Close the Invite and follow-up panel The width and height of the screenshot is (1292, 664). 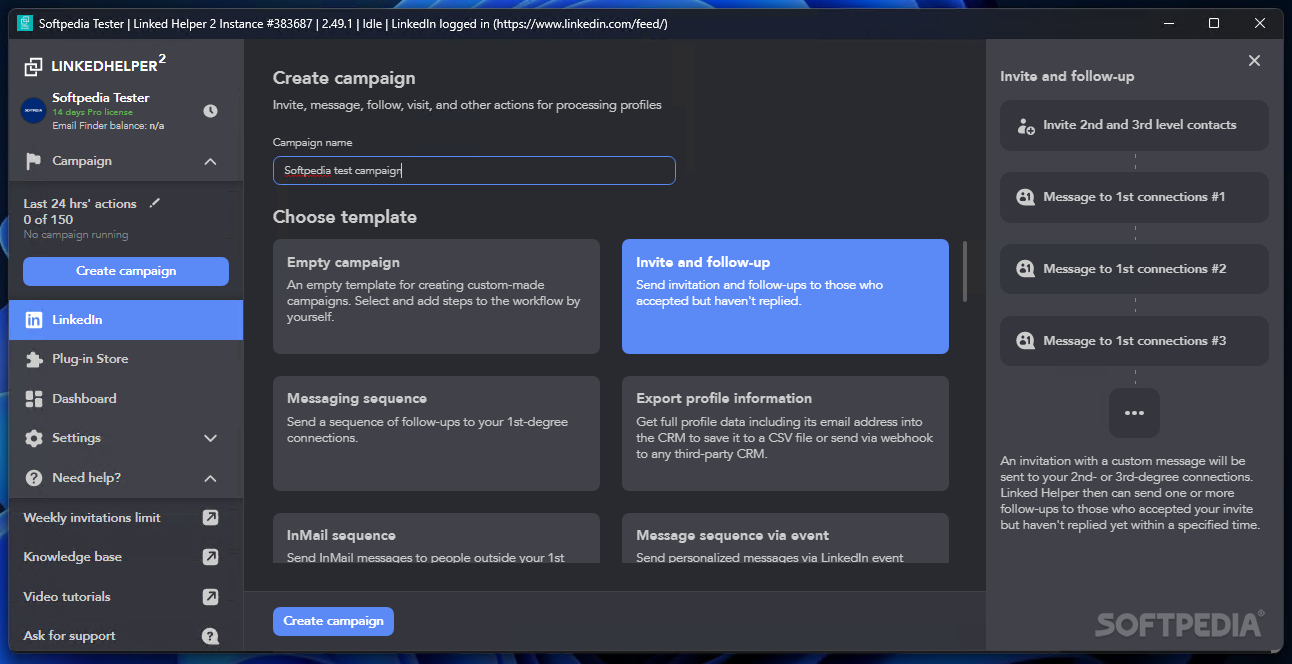(x=1254, y=61)
